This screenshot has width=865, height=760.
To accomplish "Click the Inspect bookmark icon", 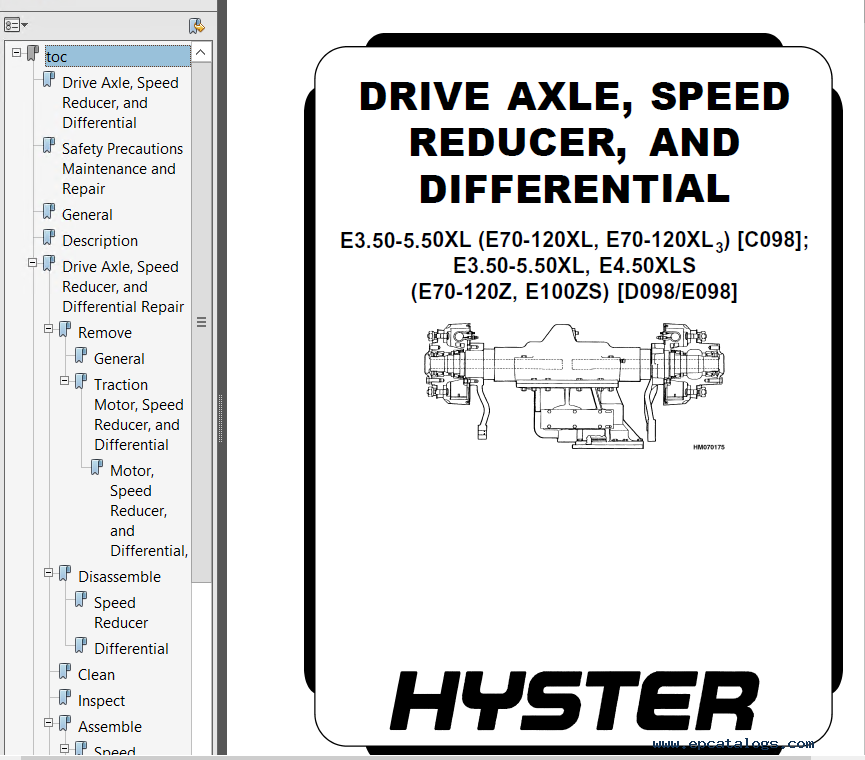I will point(65,698).
